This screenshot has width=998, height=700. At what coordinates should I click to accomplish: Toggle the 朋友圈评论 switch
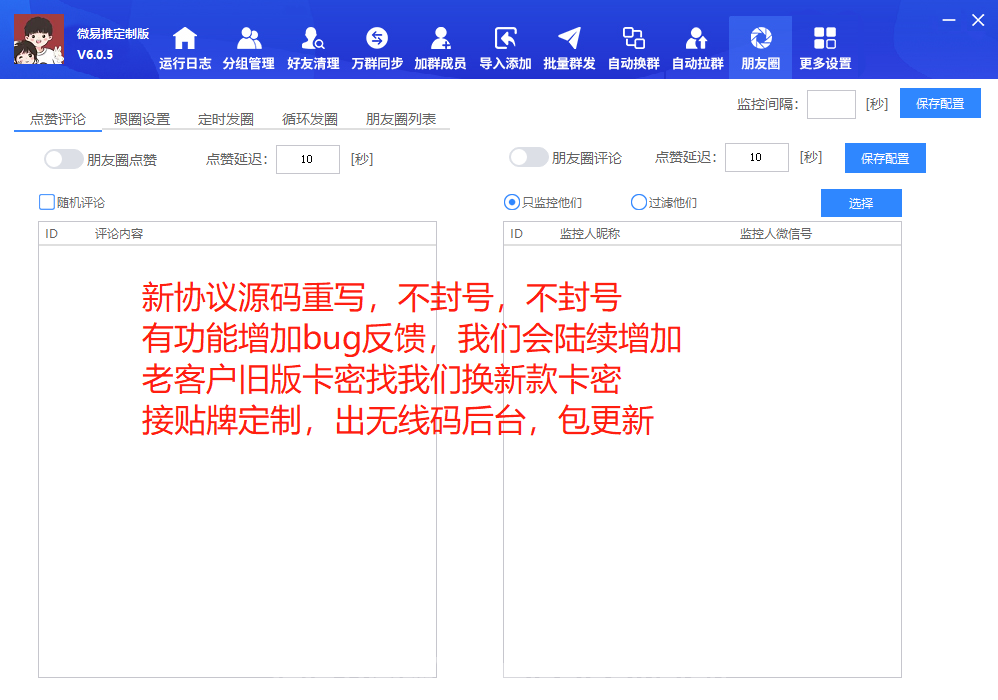[x=528, y=157]
